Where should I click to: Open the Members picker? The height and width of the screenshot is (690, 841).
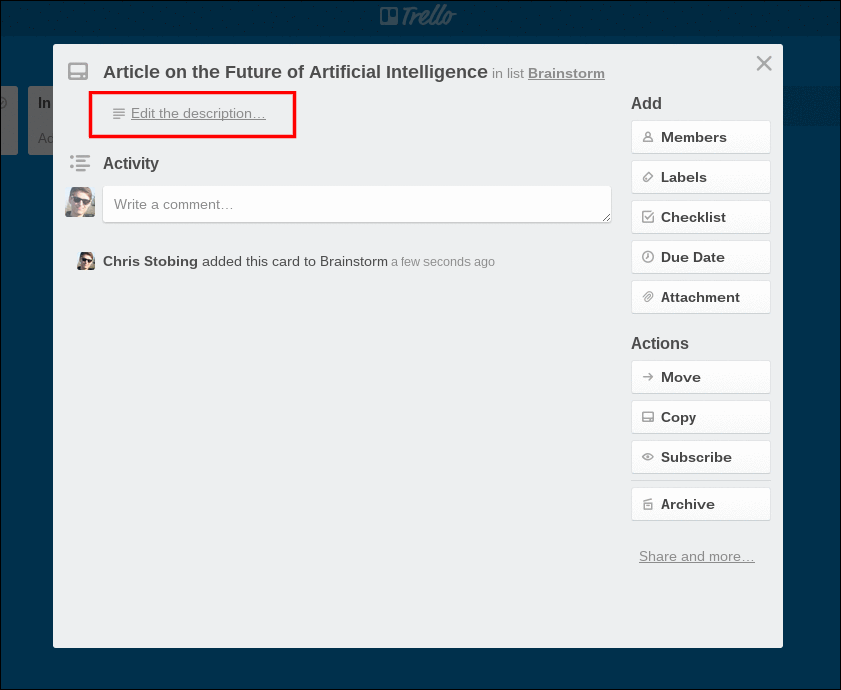tap(700, 137)
